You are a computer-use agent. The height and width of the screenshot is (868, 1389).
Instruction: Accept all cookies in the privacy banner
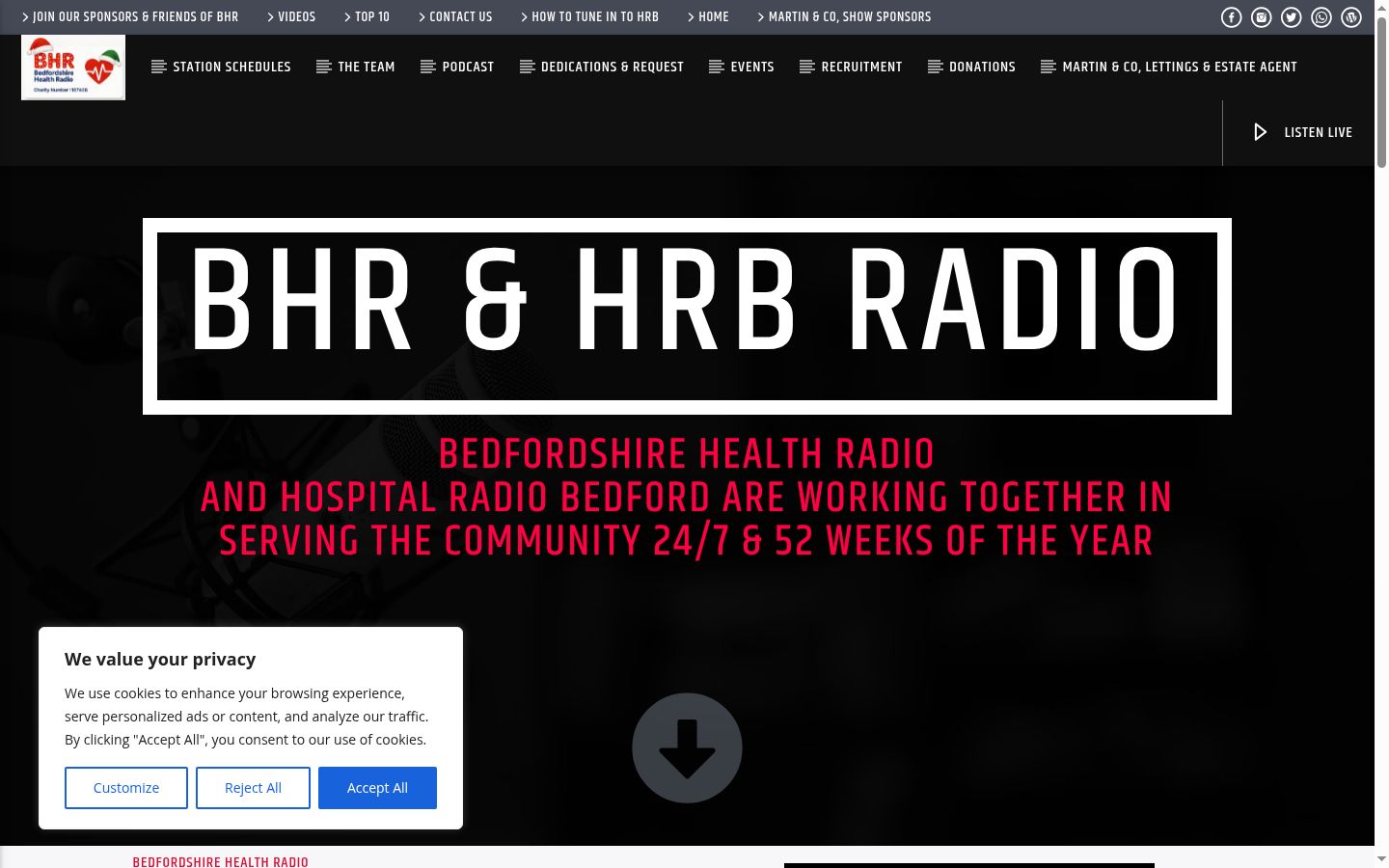377,788
